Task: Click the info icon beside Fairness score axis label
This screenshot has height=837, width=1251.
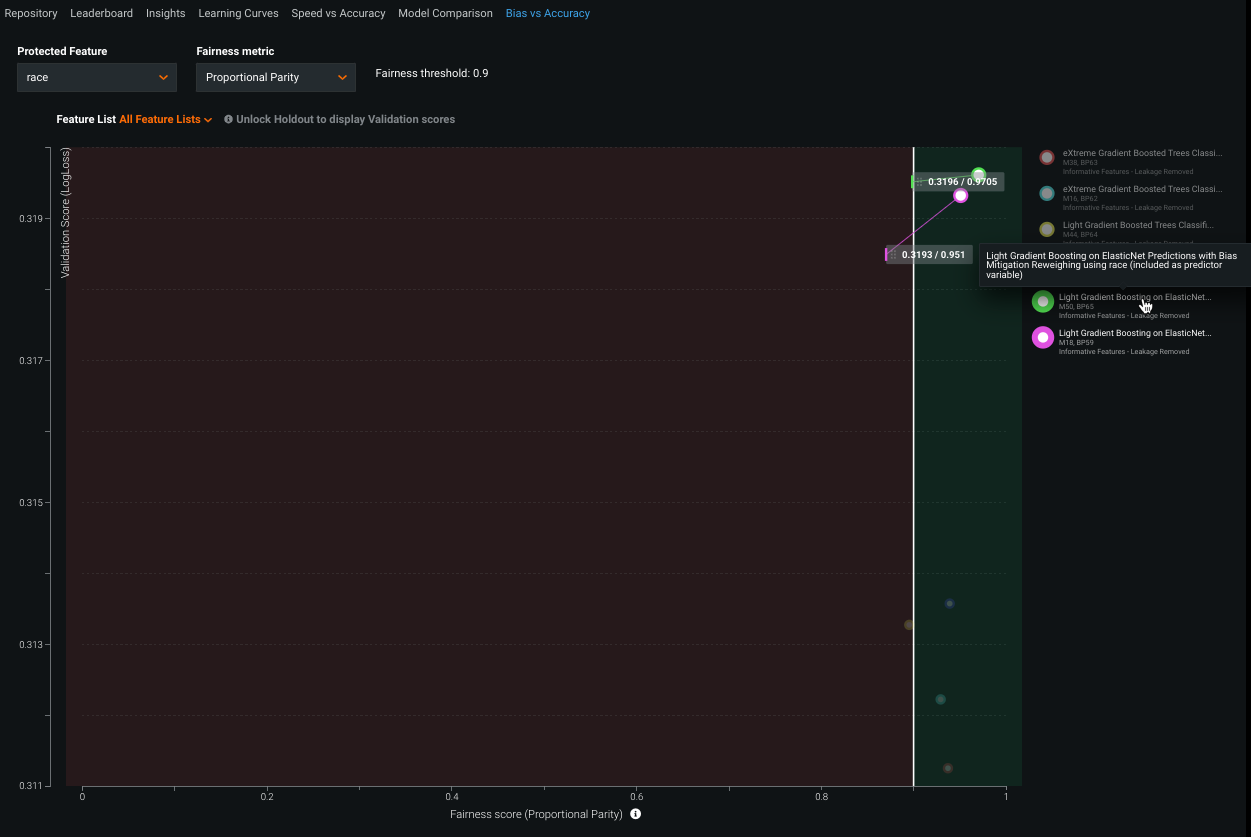Action: click(635, 814)
